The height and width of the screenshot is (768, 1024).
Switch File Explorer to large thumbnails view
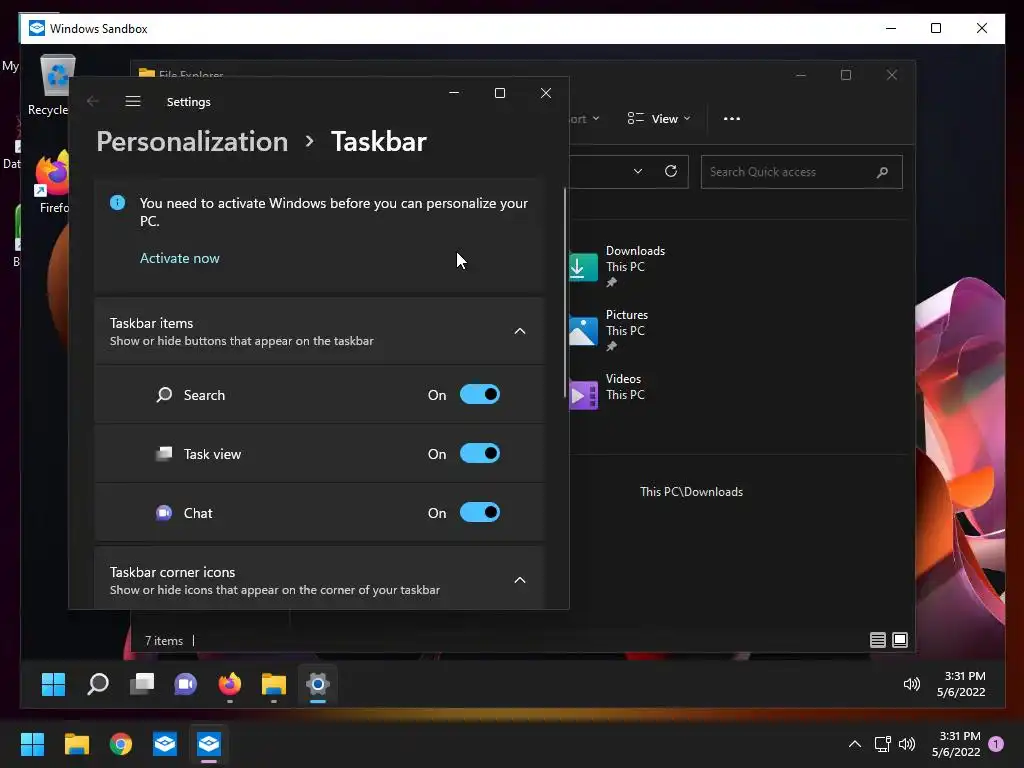pos(900,640)
